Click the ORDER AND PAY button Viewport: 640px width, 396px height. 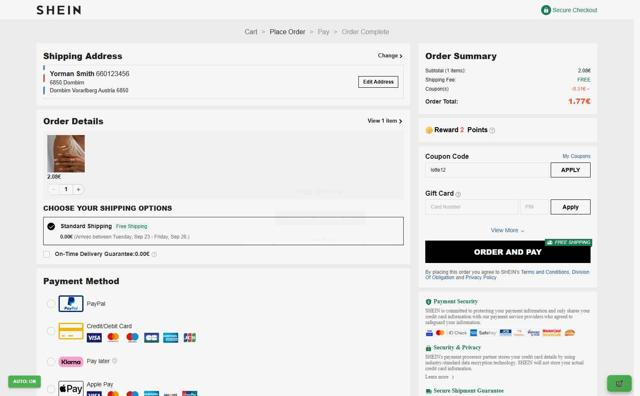pos(508,252)
